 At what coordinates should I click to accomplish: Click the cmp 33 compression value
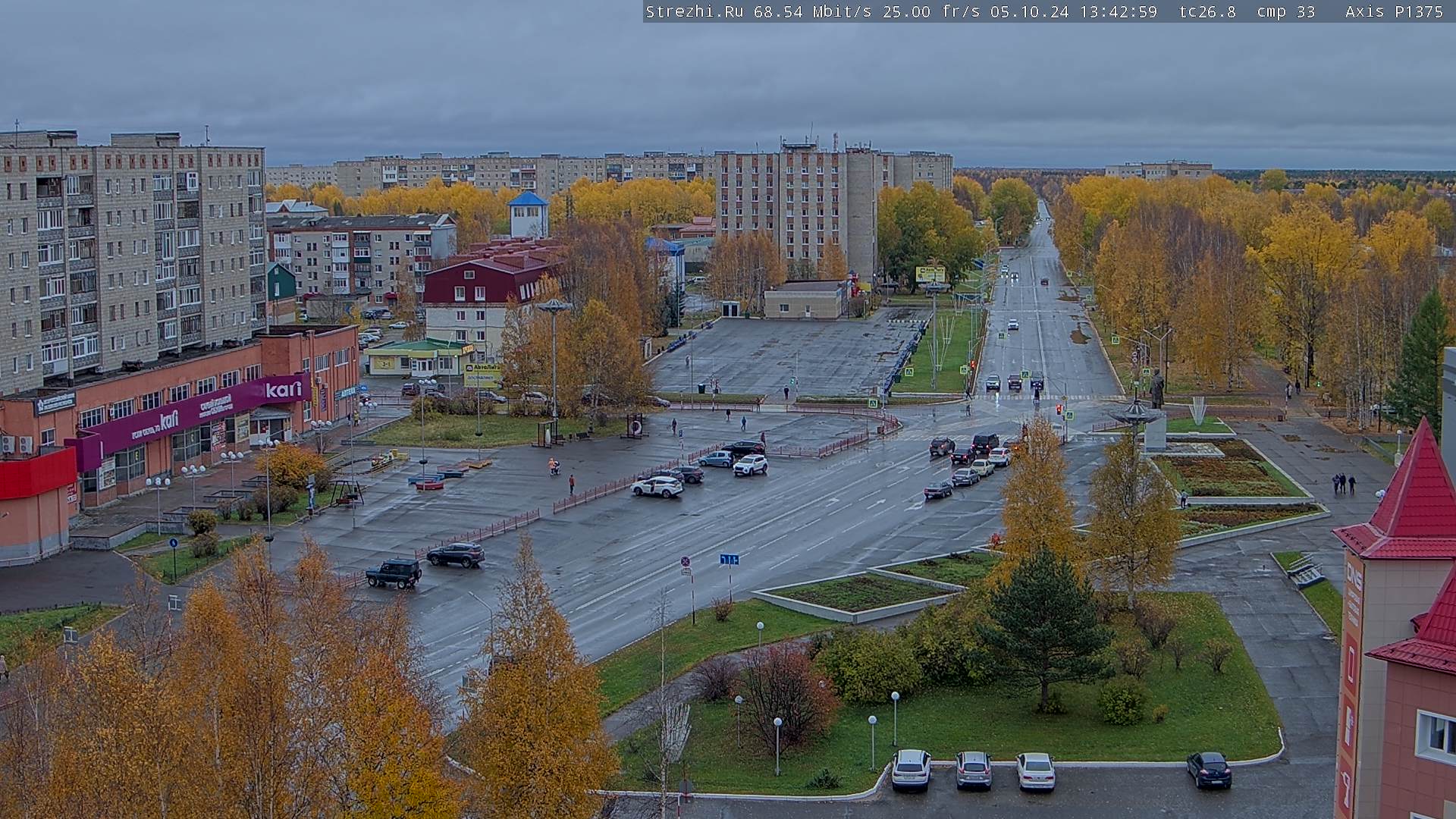point(1286,11)
